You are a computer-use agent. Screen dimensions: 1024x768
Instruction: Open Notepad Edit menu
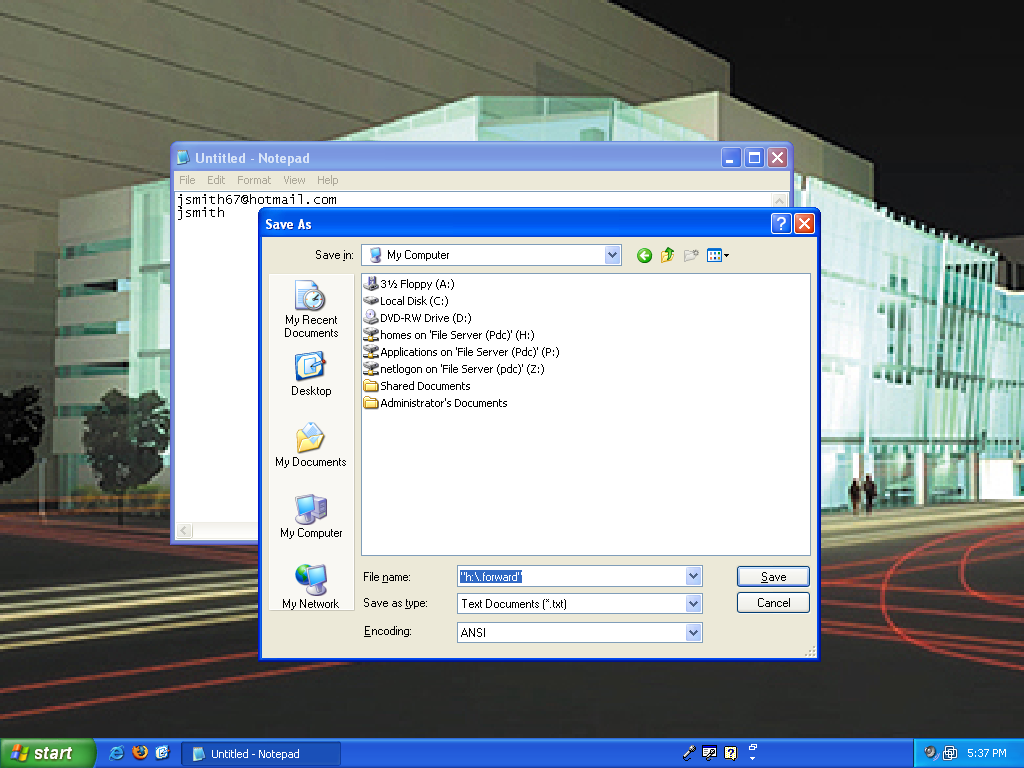(216, 180)
